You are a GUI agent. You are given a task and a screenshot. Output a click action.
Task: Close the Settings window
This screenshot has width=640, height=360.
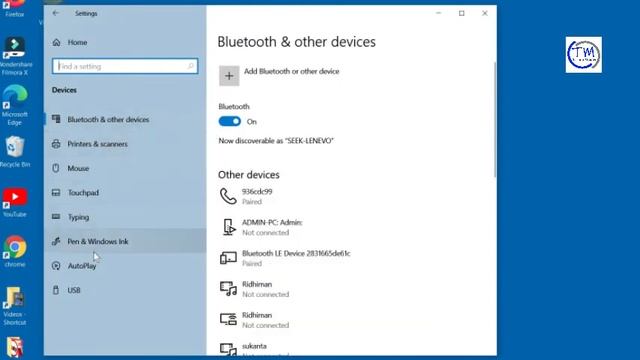tap(485, 13)
